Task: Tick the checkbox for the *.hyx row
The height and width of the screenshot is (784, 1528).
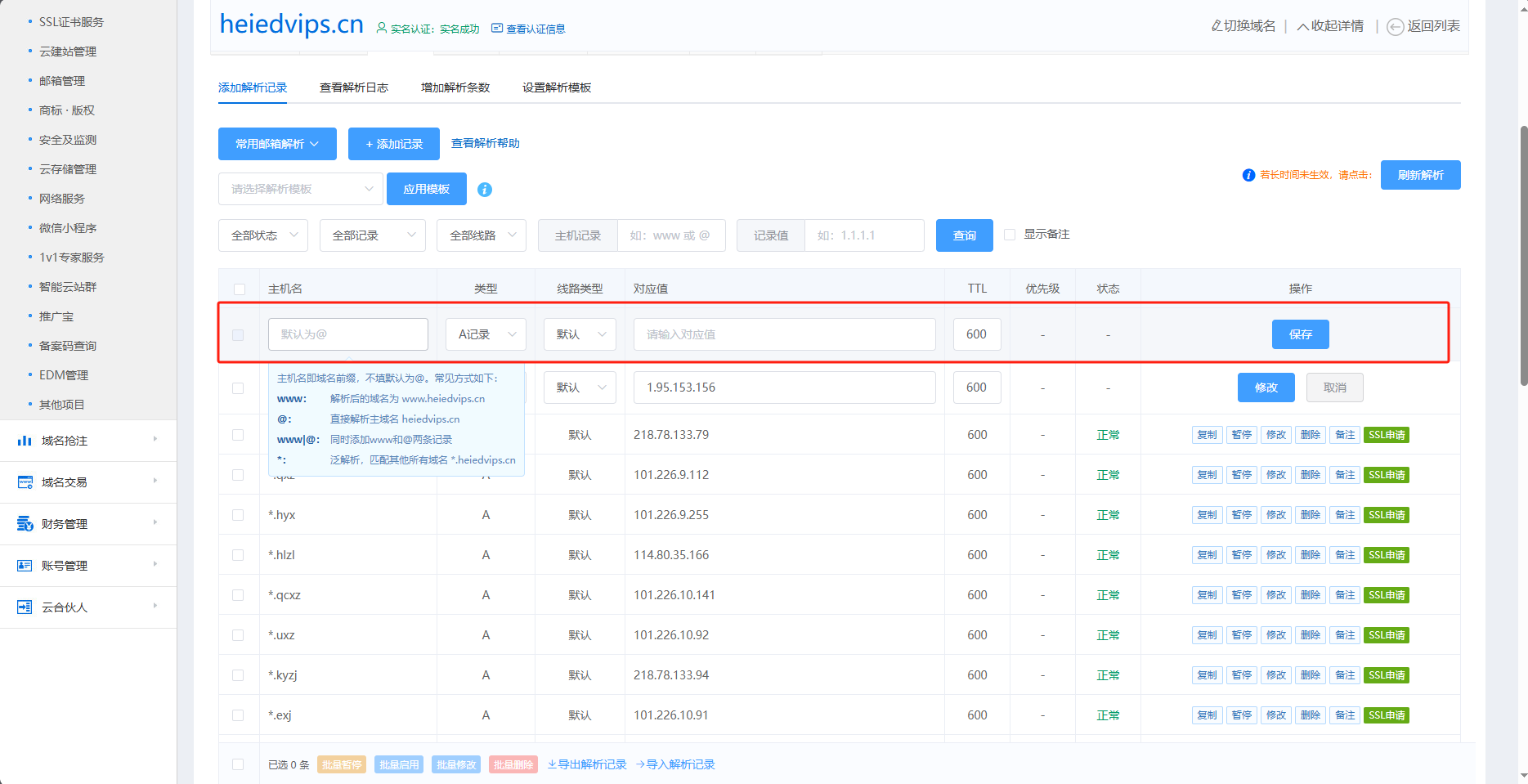Action: pos(238,515)
